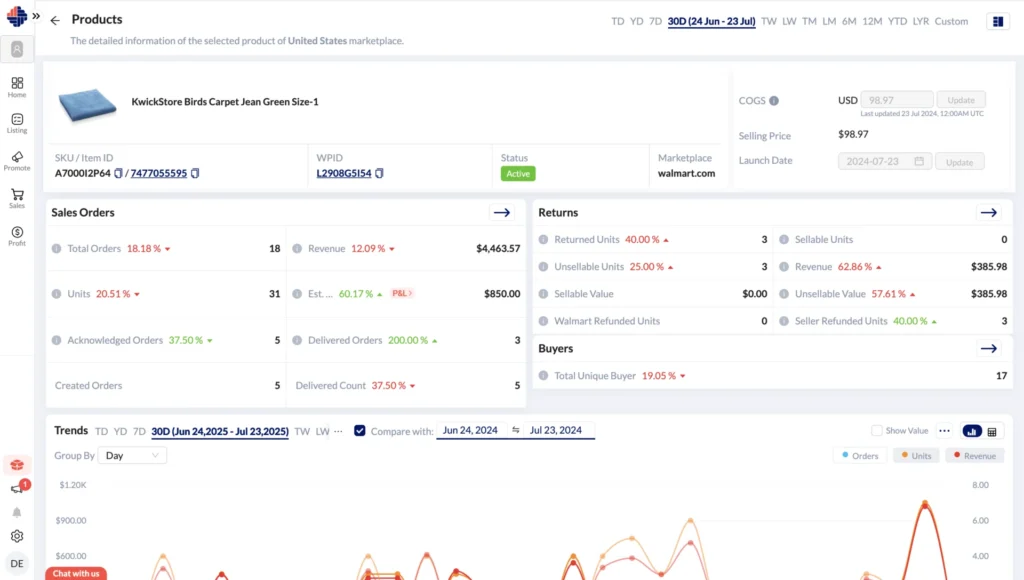Switch Trends to table view
1024x580 pixels.
click(992, 431)
